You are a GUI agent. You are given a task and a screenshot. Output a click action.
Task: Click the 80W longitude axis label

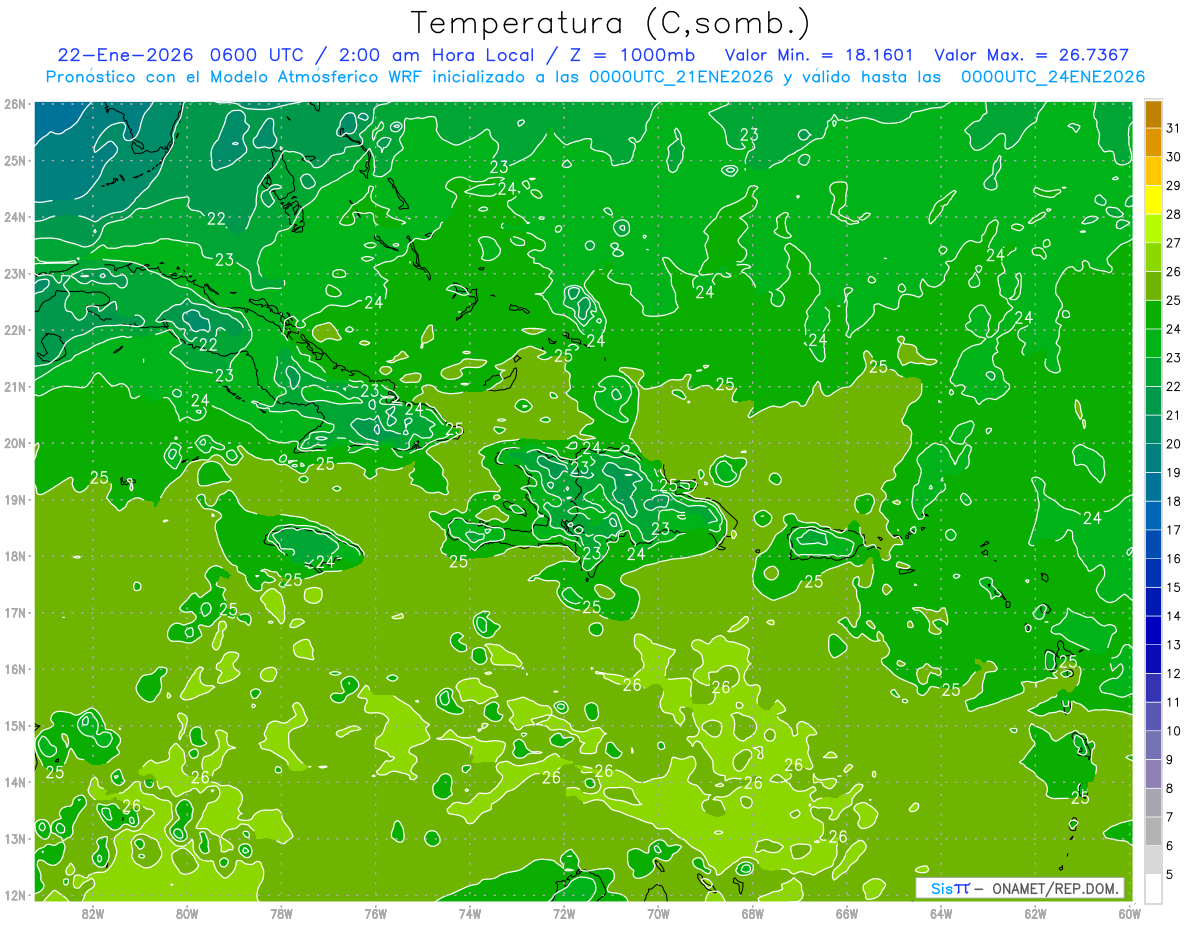pos(187,913)
